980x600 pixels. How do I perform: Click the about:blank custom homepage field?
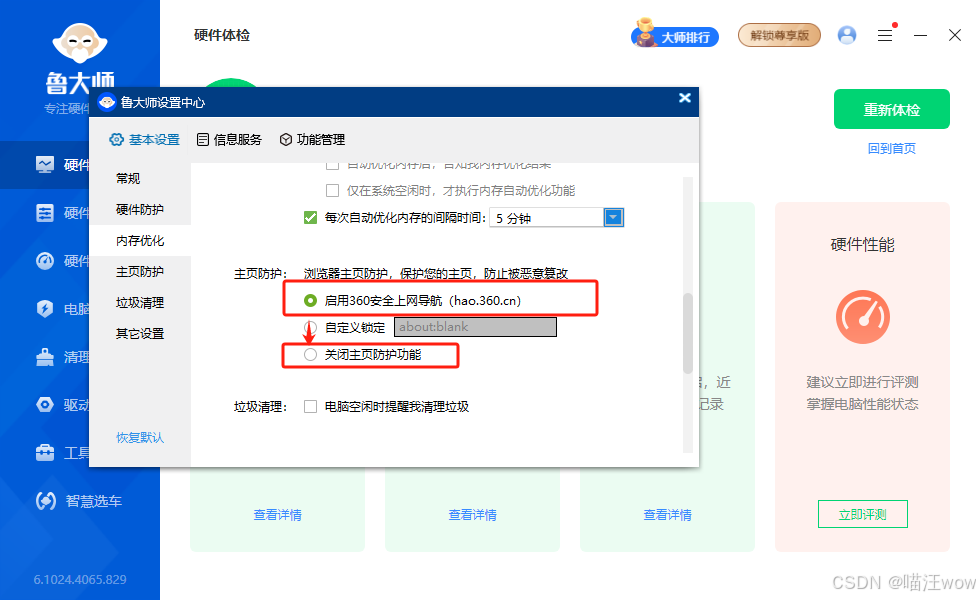point(475,327)
